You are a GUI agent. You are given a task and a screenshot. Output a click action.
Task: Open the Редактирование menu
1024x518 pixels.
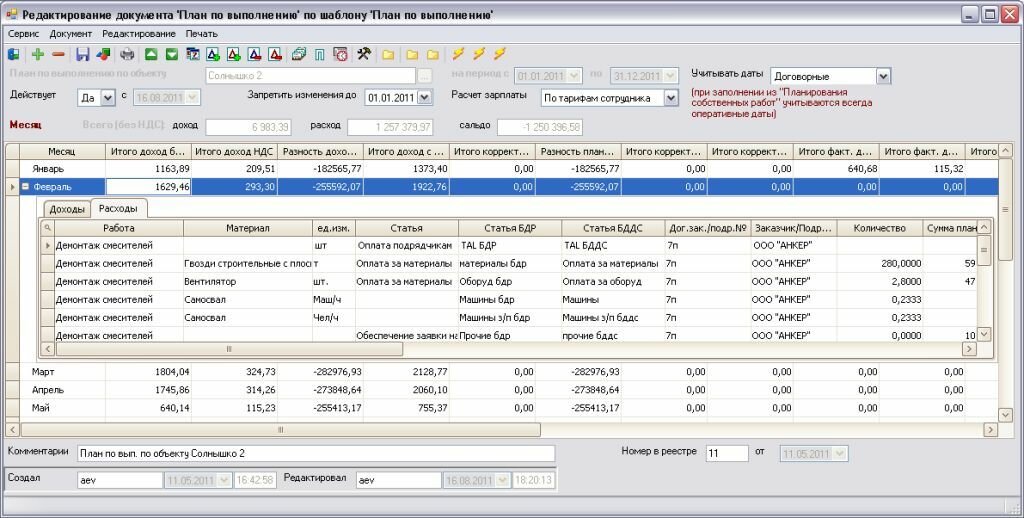tap(138, 33)
